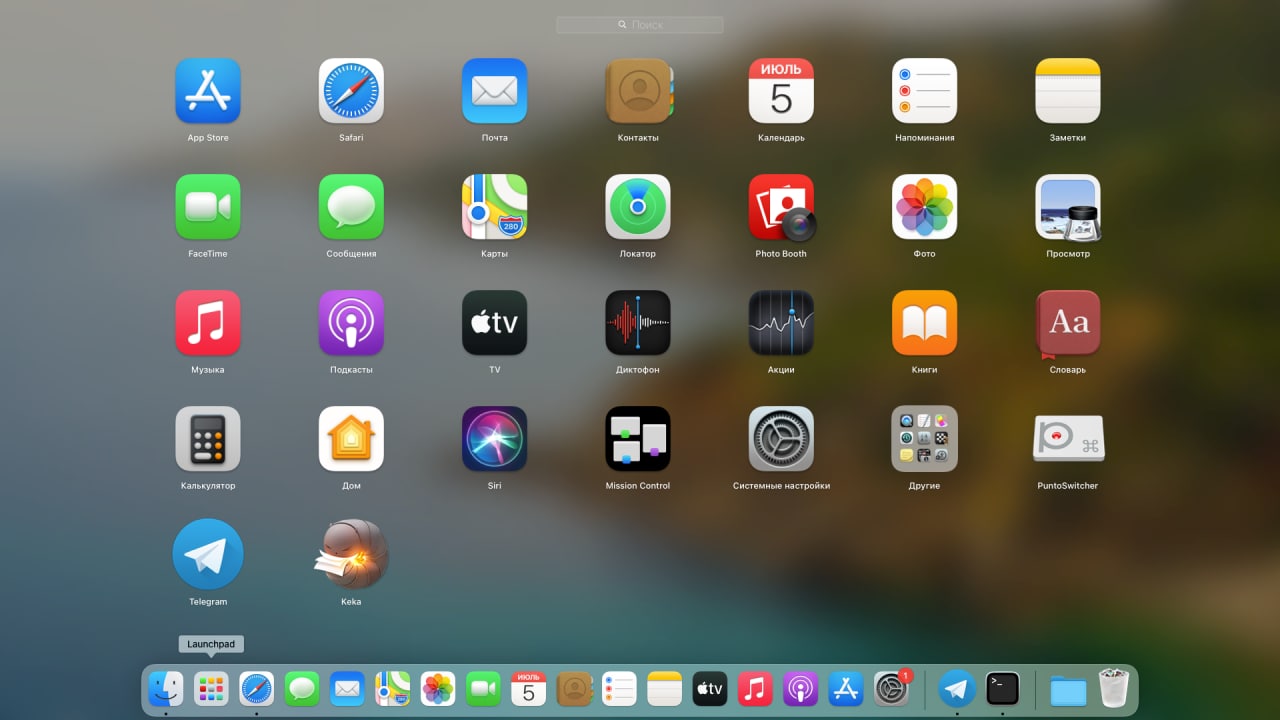Open Подкасты (Podcasts) in the Launchpad grid
This screenshot has width=1280, height=720.
click(x=351, y=323)
